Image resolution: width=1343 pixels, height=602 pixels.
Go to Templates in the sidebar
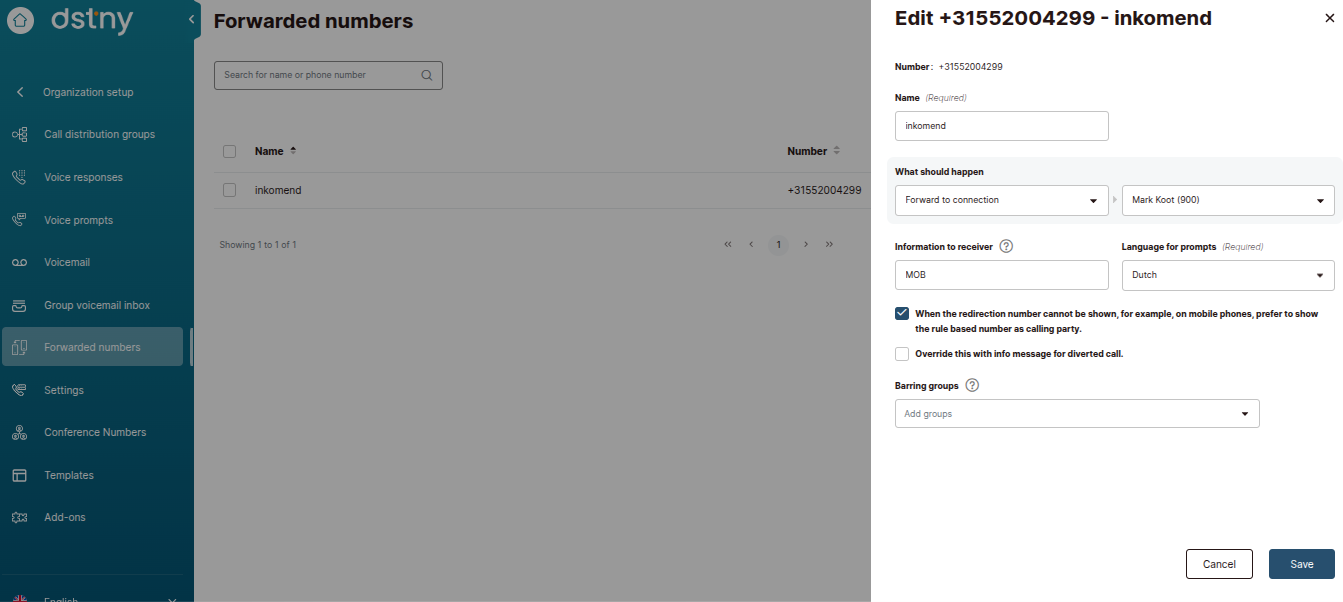69,476
